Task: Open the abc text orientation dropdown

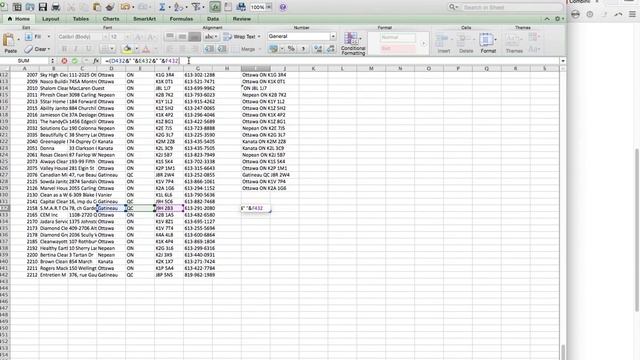Action: pyautogui.click(x=211, y=37)
